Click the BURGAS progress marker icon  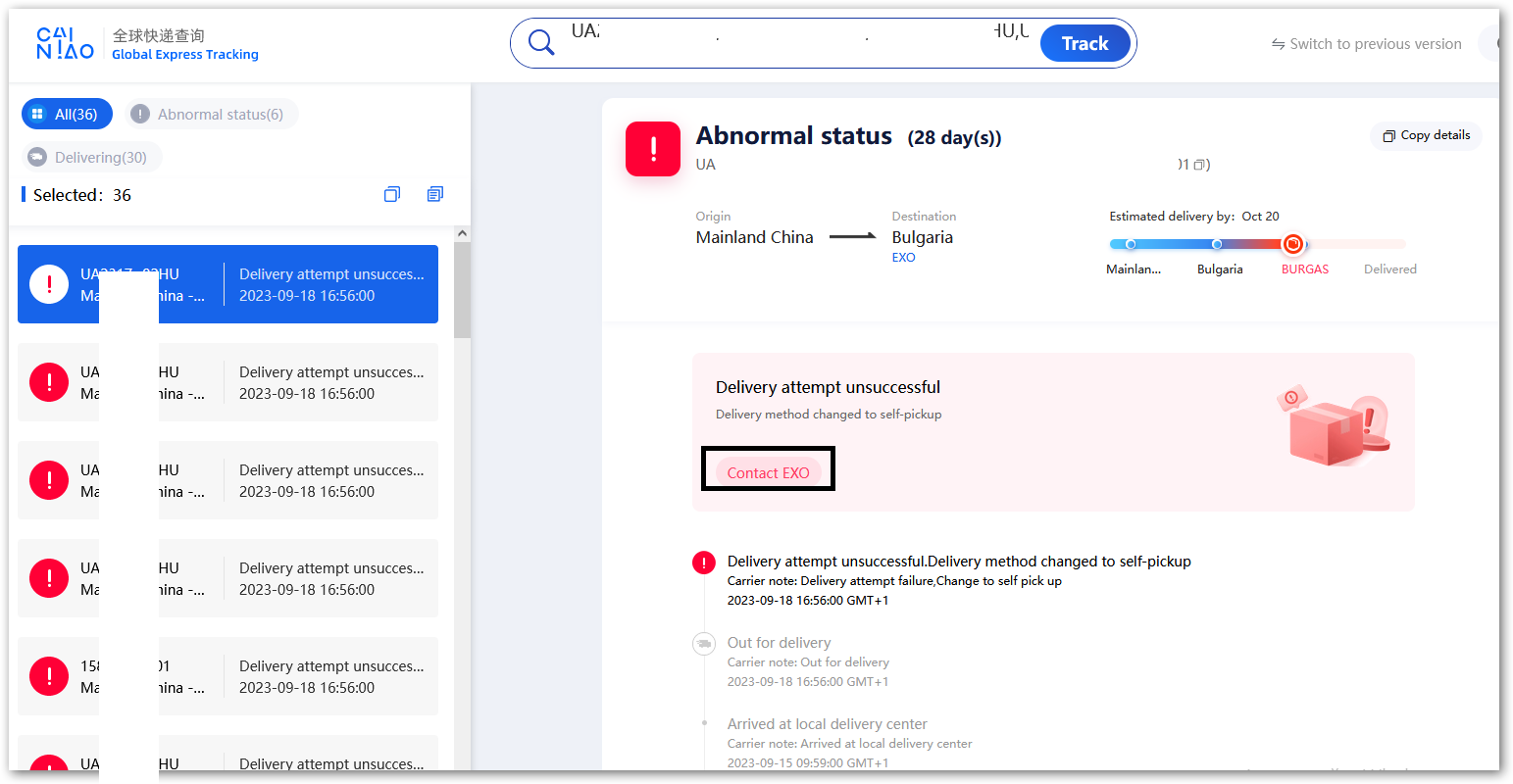click(1293, 244)
